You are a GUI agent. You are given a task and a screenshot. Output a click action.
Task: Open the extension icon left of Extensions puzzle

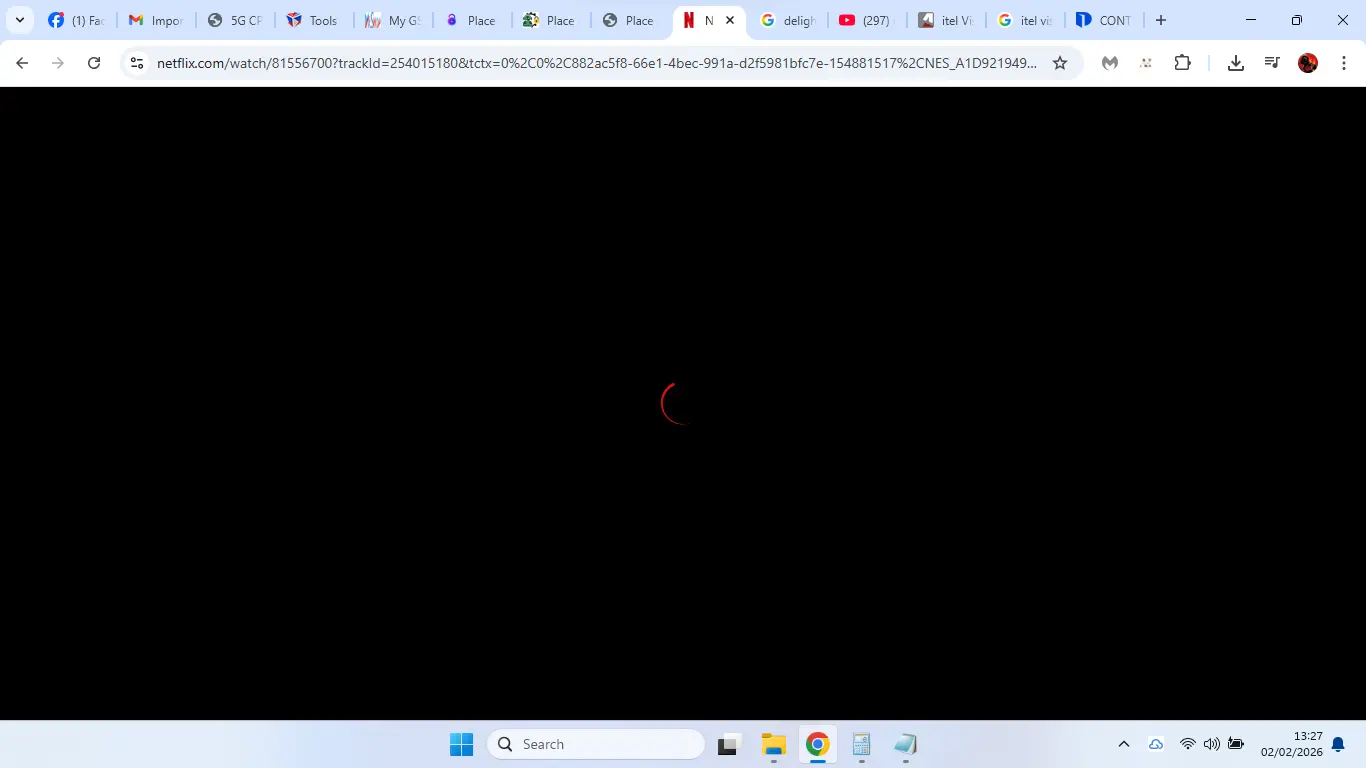pos(1146,63)
